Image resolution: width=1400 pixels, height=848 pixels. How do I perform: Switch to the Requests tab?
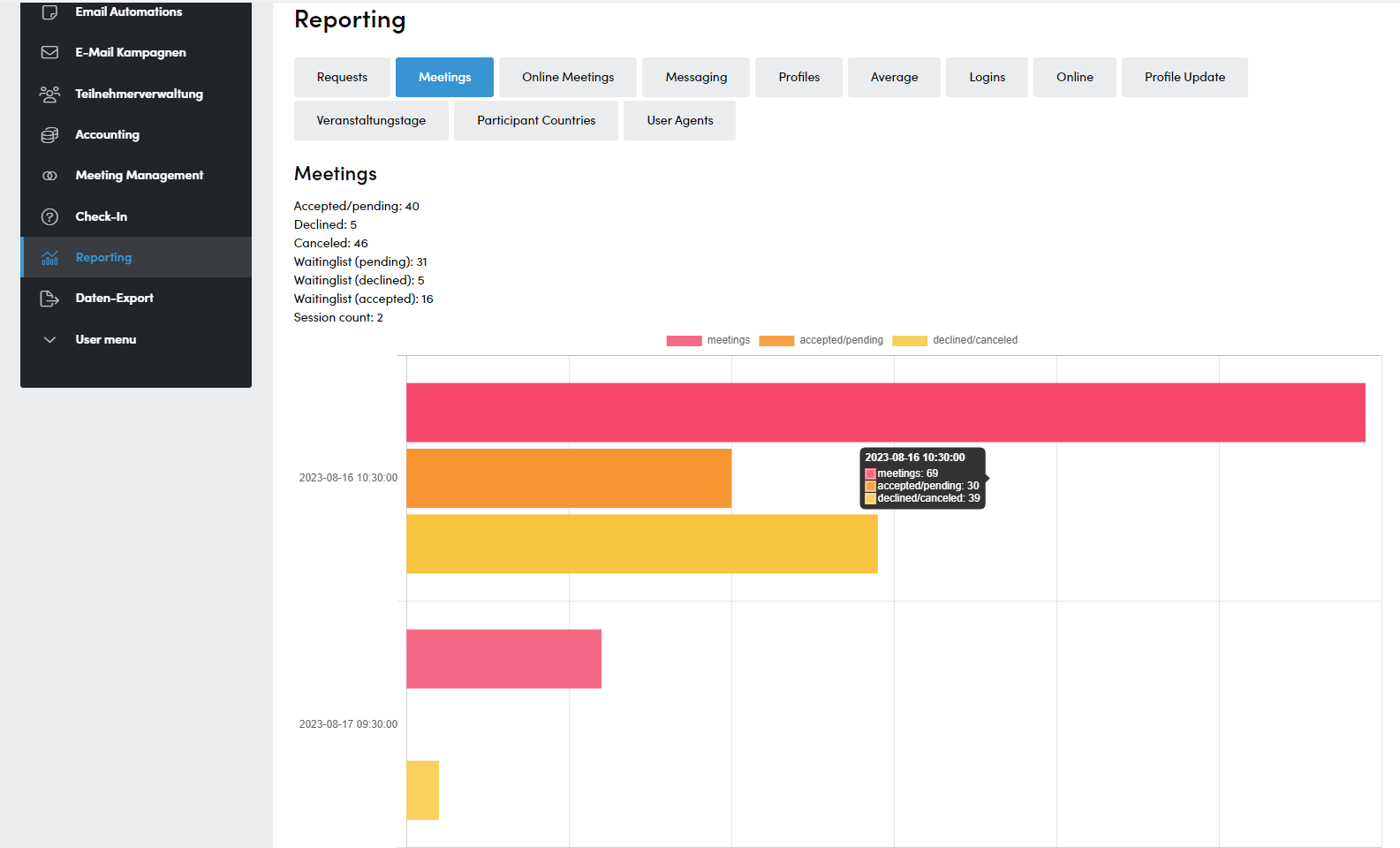[x=342, y=77]
